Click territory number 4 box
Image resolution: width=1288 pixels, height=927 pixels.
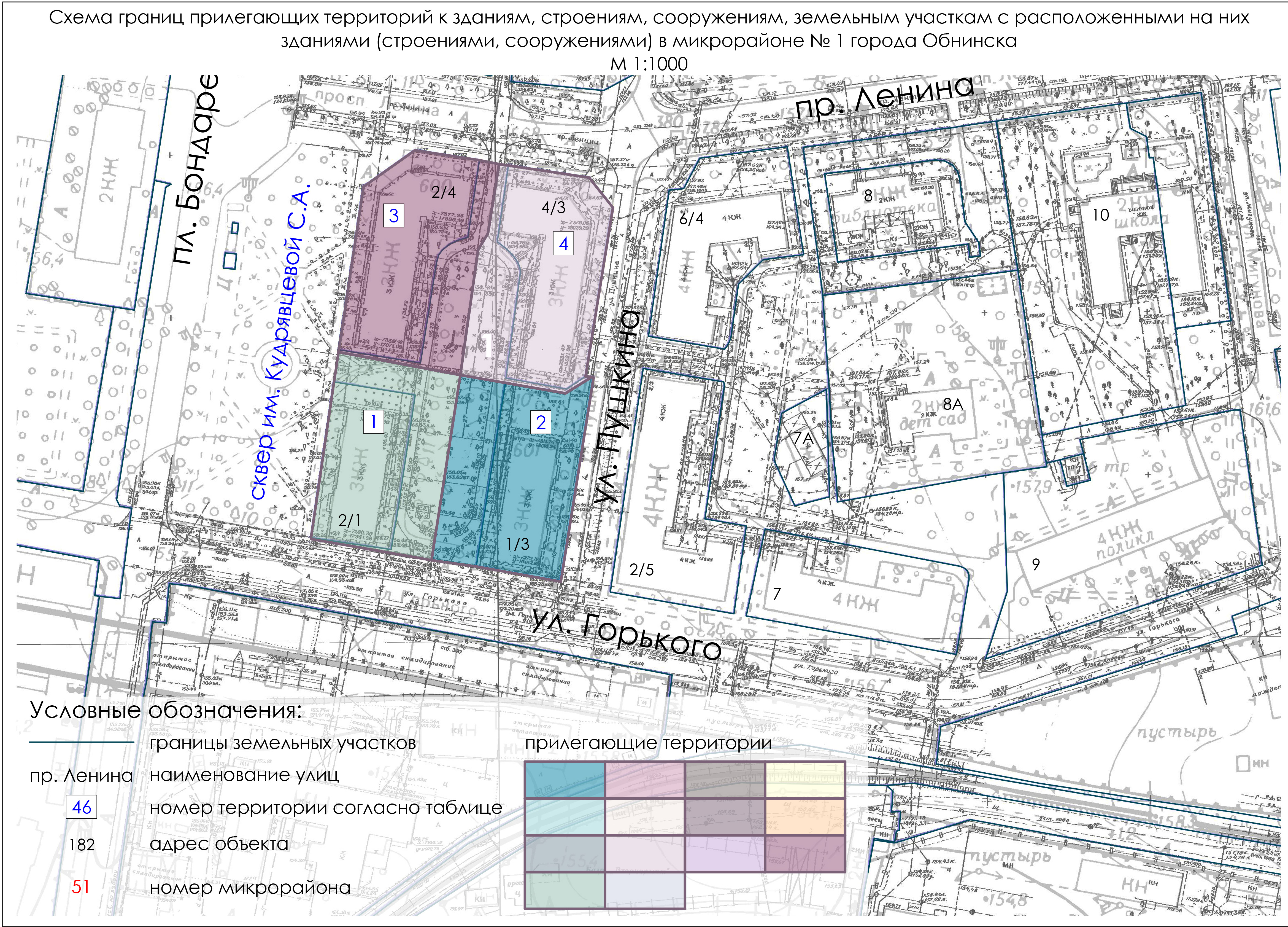point(563,244)
